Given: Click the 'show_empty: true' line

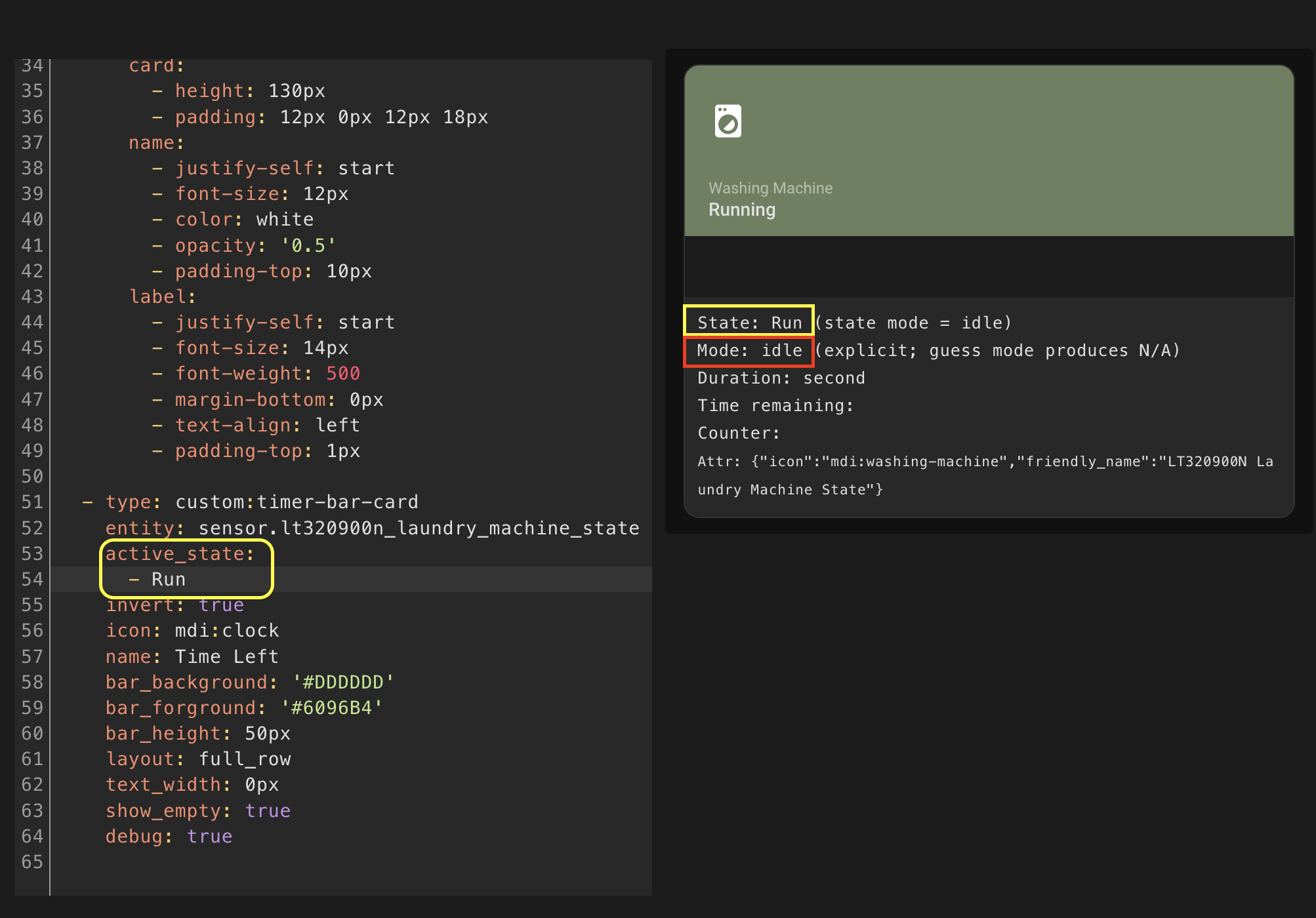Looking at the screenshot, I should click(197, 811).
